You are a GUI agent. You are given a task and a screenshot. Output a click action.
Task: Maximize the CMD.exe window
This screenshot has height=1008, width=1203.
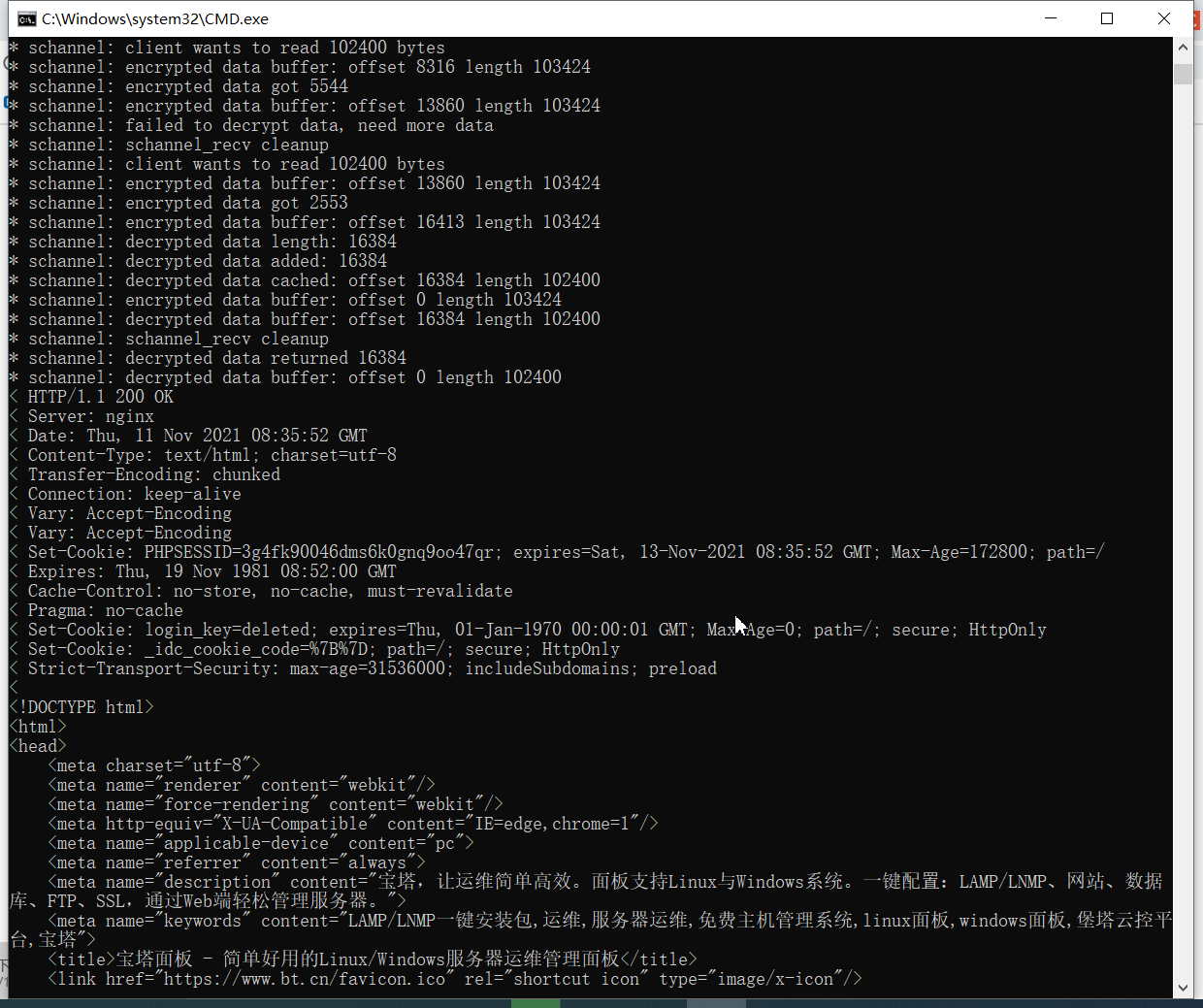[1107, 18]
